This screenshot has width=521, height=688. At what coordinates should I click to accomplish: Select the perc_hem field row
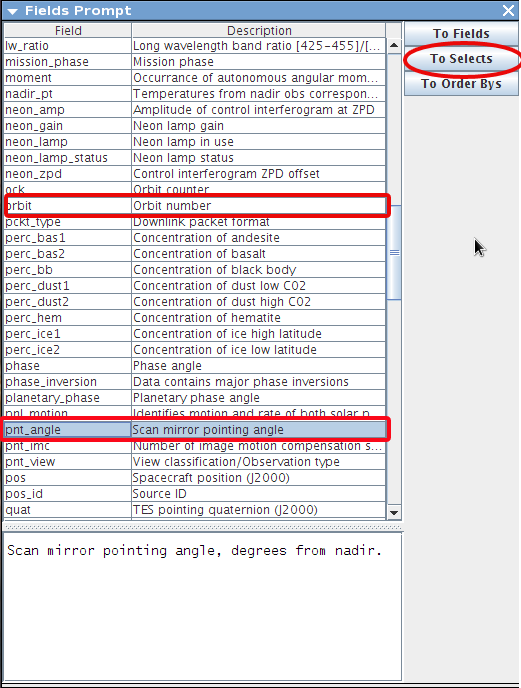[x=195, y=318]
